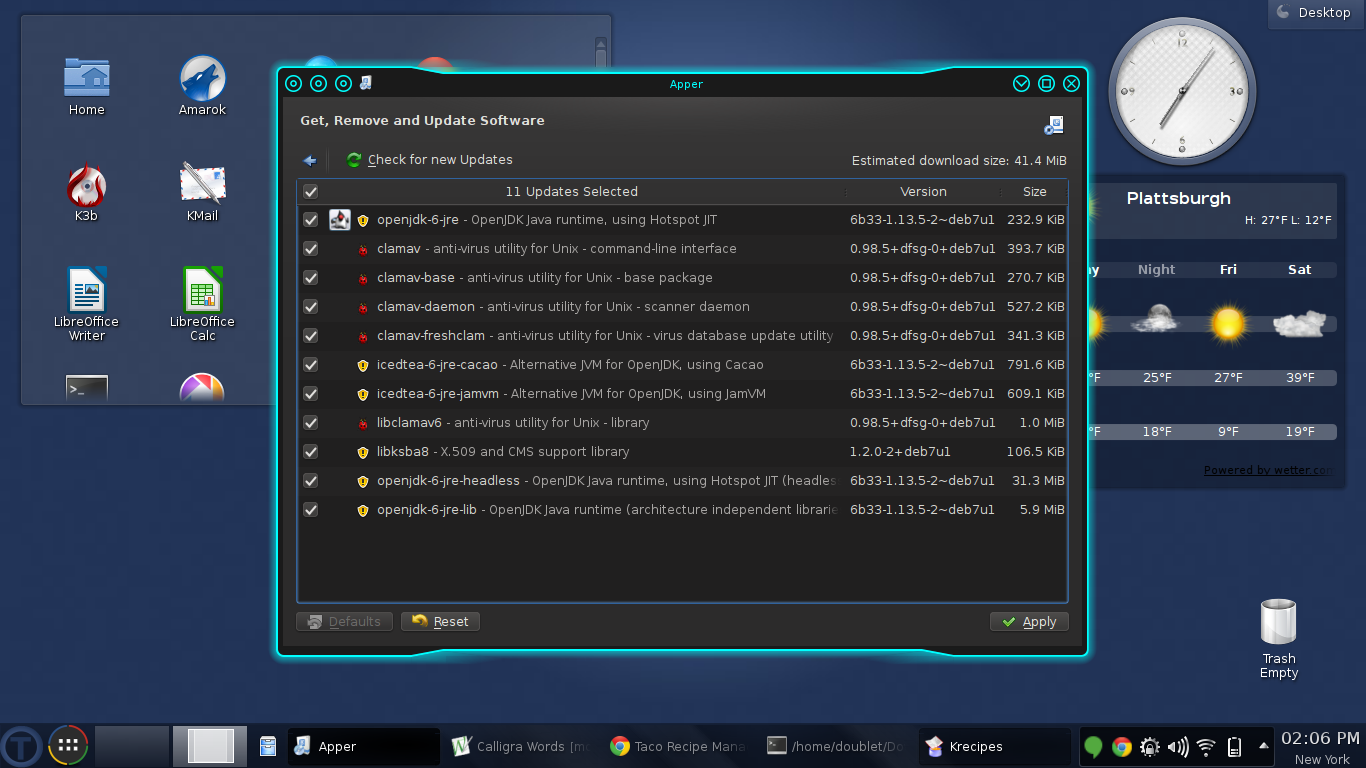Open the Home folder icon on desktop

coord(87,77)
